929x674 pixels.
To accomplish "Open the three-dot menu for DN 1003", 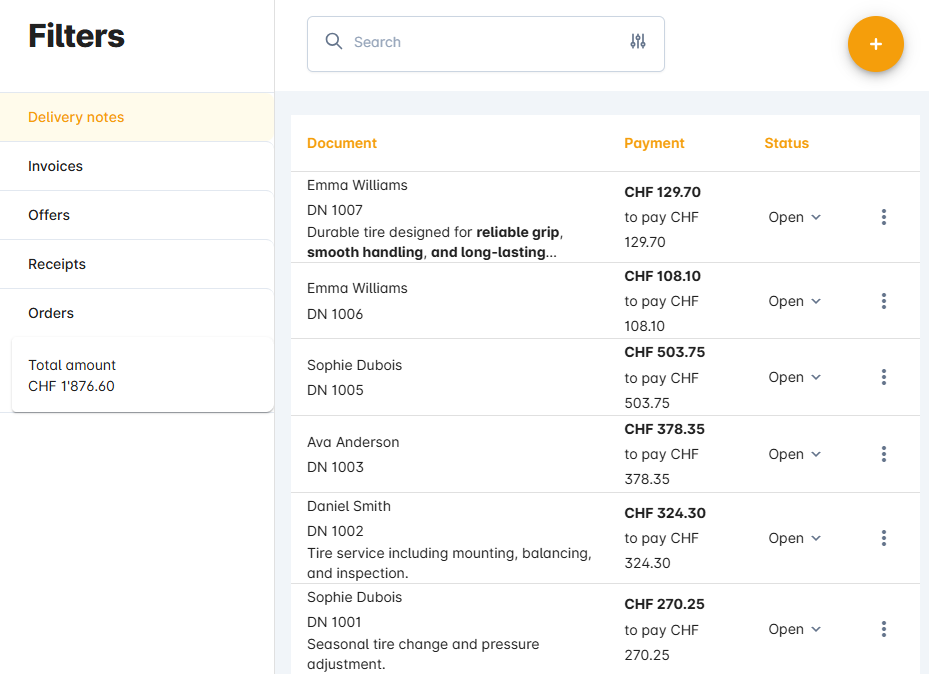I will click(x=883, y=454).
